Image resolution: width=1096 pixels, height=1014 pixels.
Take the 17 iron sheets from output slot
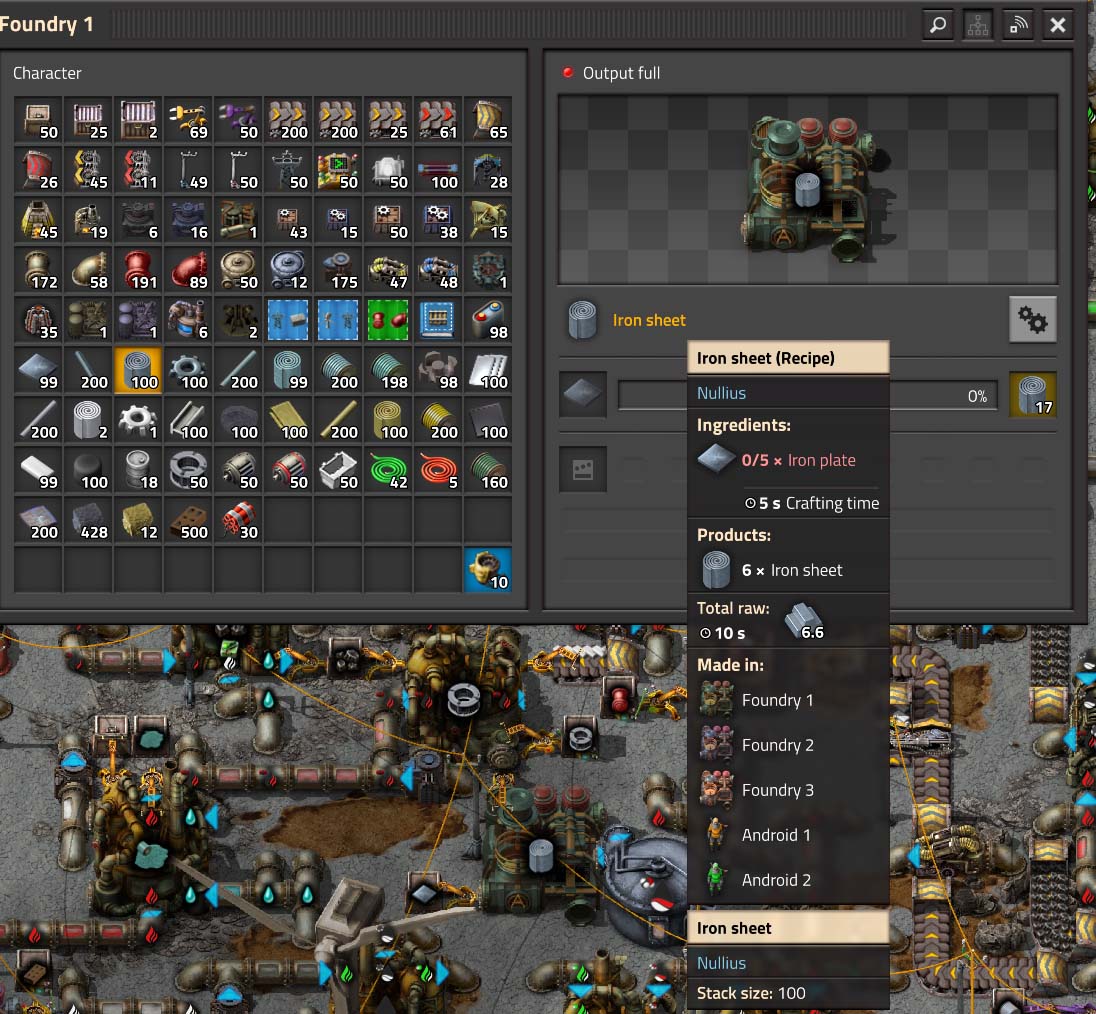[x=1032, y=395]
